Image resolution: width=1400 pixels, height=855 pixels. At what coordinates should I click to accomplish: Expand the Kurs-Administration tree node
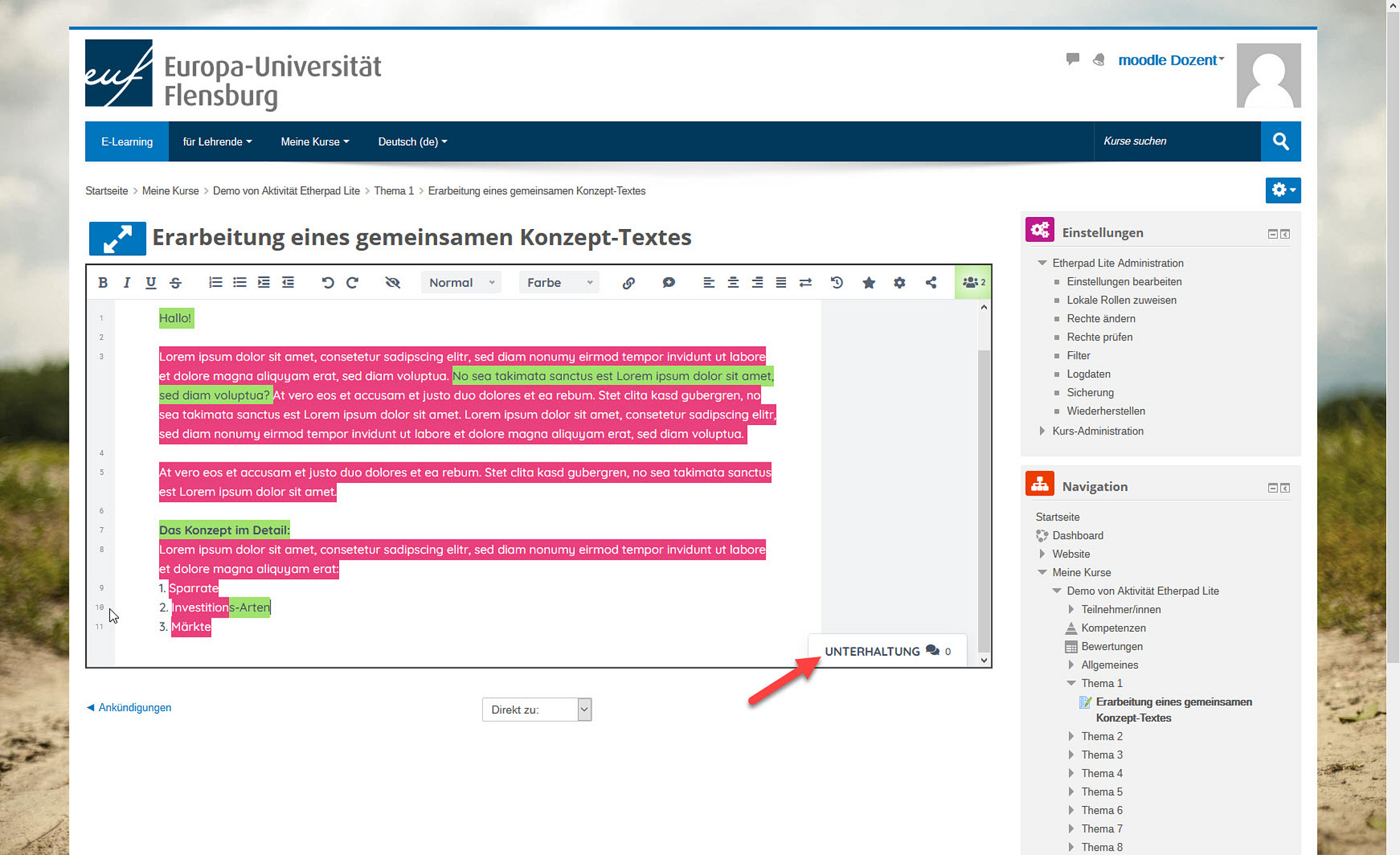[x=1042, y=431]
